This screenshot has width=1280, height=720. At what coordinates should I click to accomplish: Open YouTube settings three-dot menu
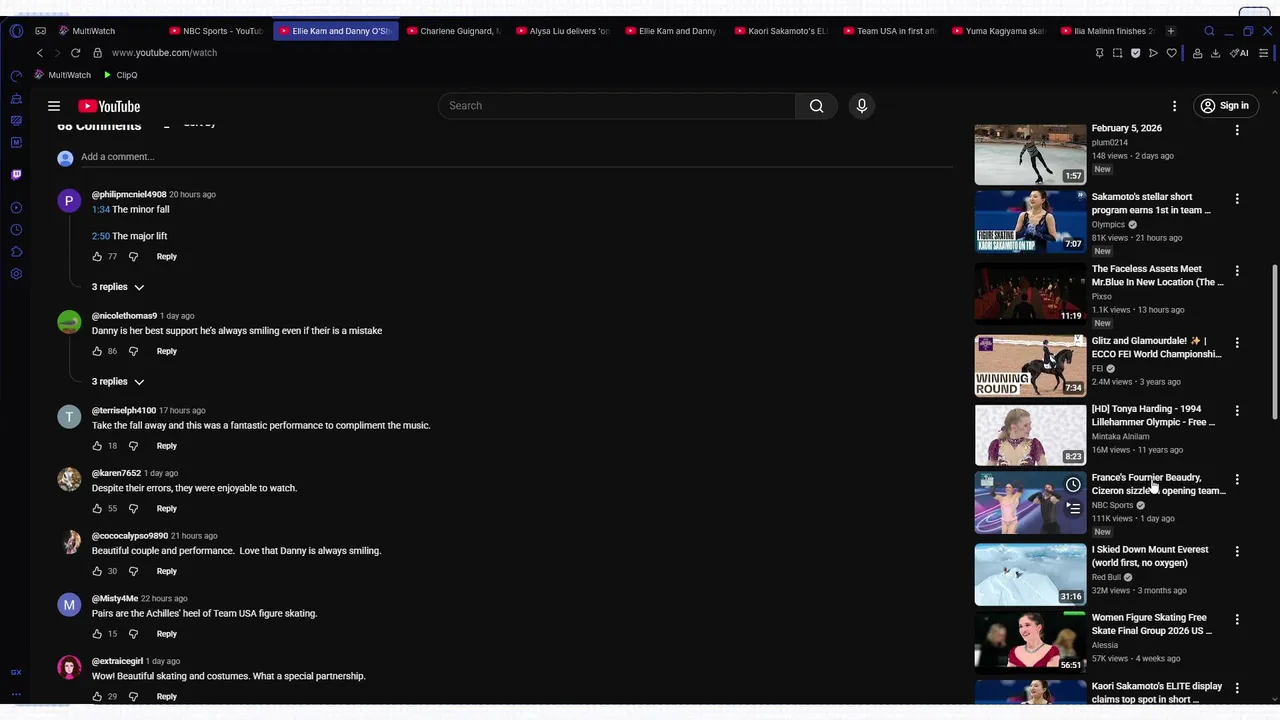coord(1175,106)
